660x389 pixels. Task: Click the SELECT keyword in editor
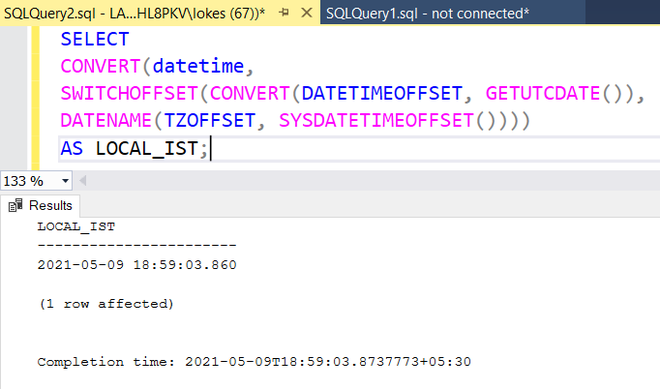[x=95, y=39]
